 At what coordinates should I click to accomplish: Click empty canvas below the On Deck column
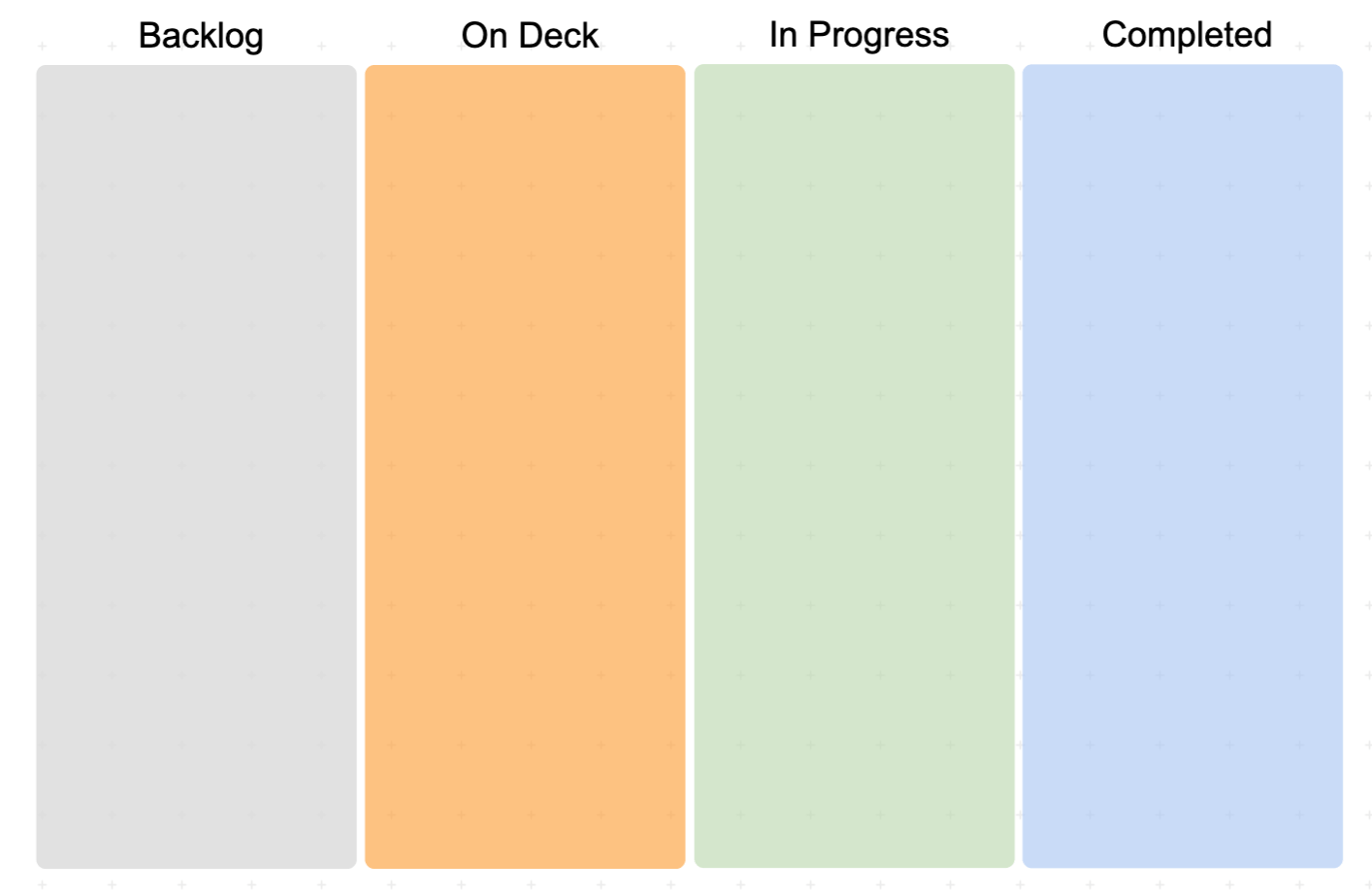click(x=525, y=881)
